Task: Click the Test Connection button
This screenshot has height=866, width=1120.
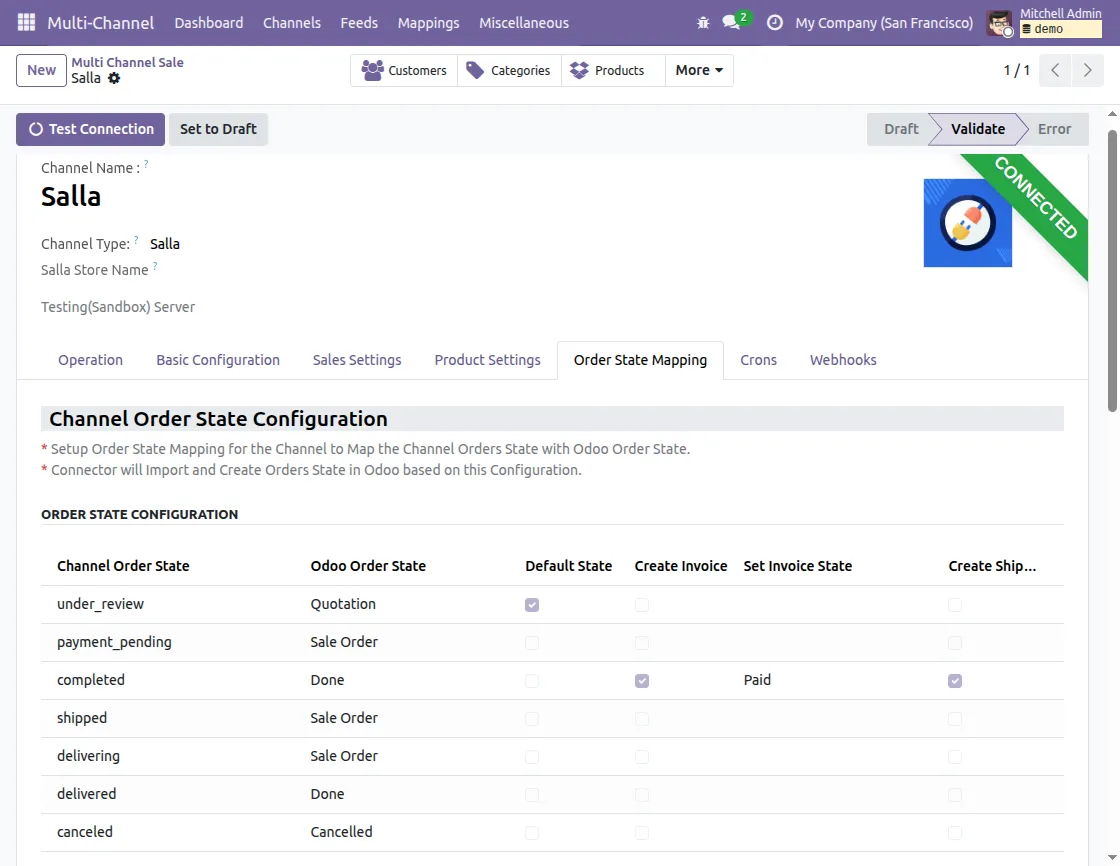Action: coord(90,129)
